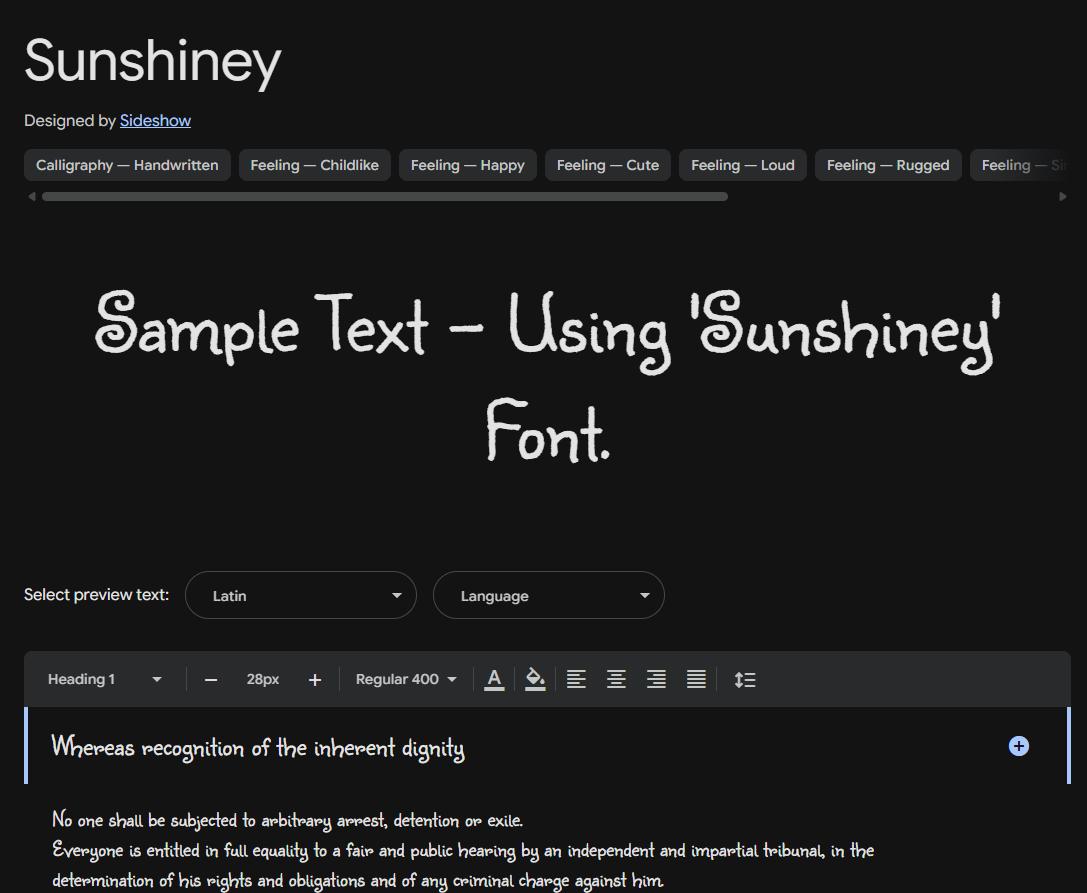Select the Feeling — Cute tag
This screenshot has width=1087, height=893.
[x=608, y=165]
